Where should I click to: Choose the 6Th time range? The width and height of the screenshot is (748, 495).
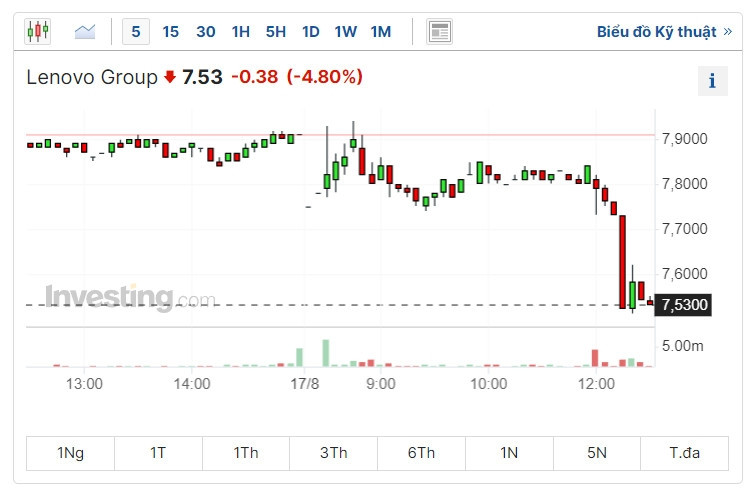tap(421, 453)
